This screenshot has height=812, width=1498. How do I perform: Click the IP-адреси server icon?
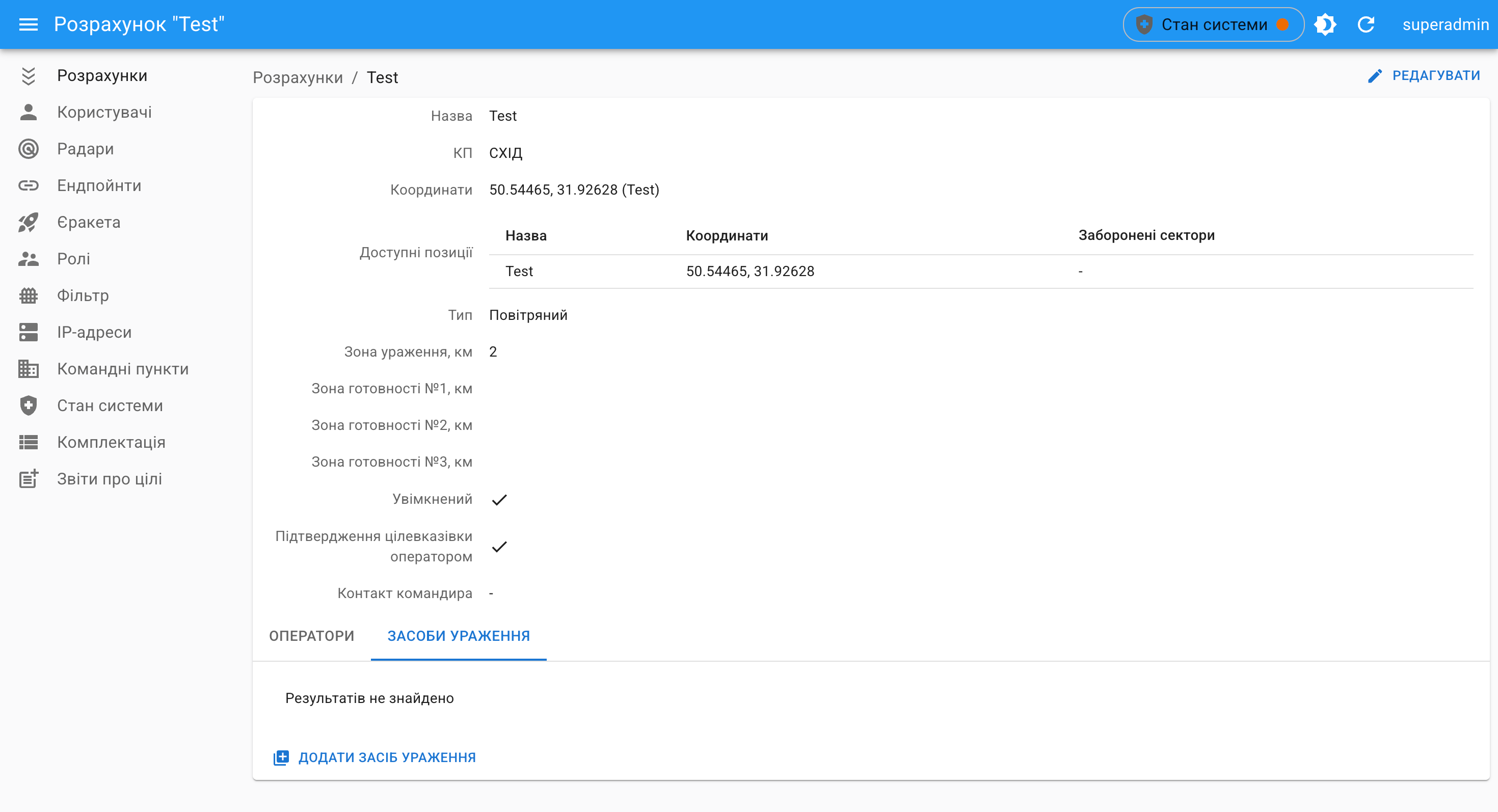tap(28, 332)
